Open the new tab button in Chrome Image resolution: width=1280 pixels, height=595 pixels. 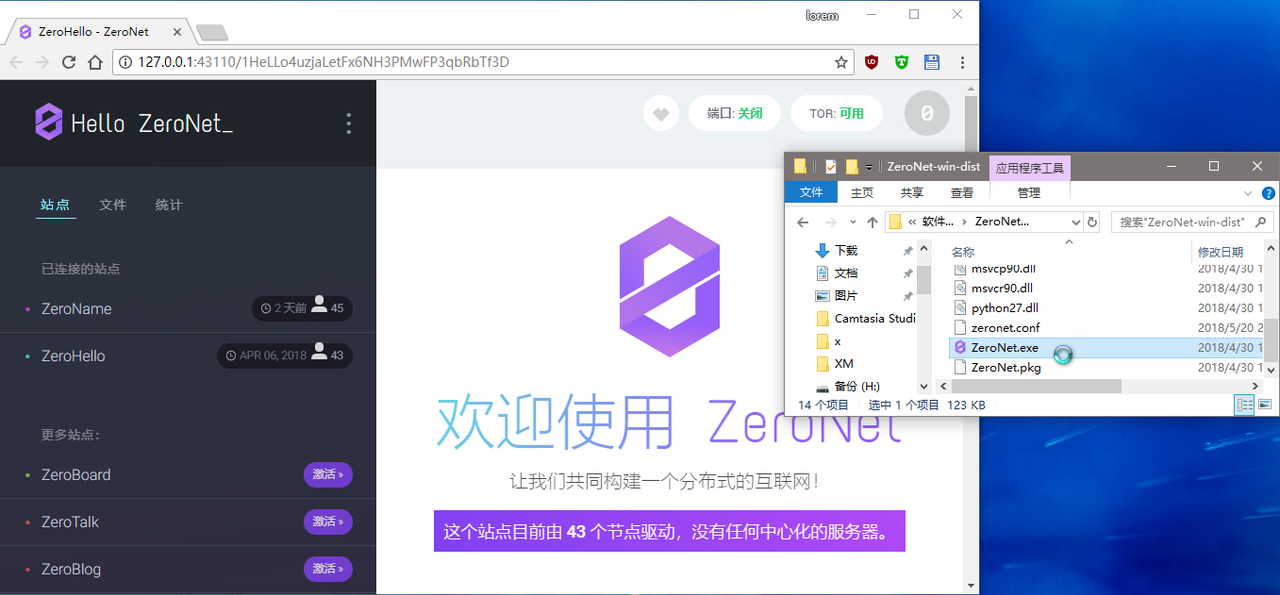(211, 32)
